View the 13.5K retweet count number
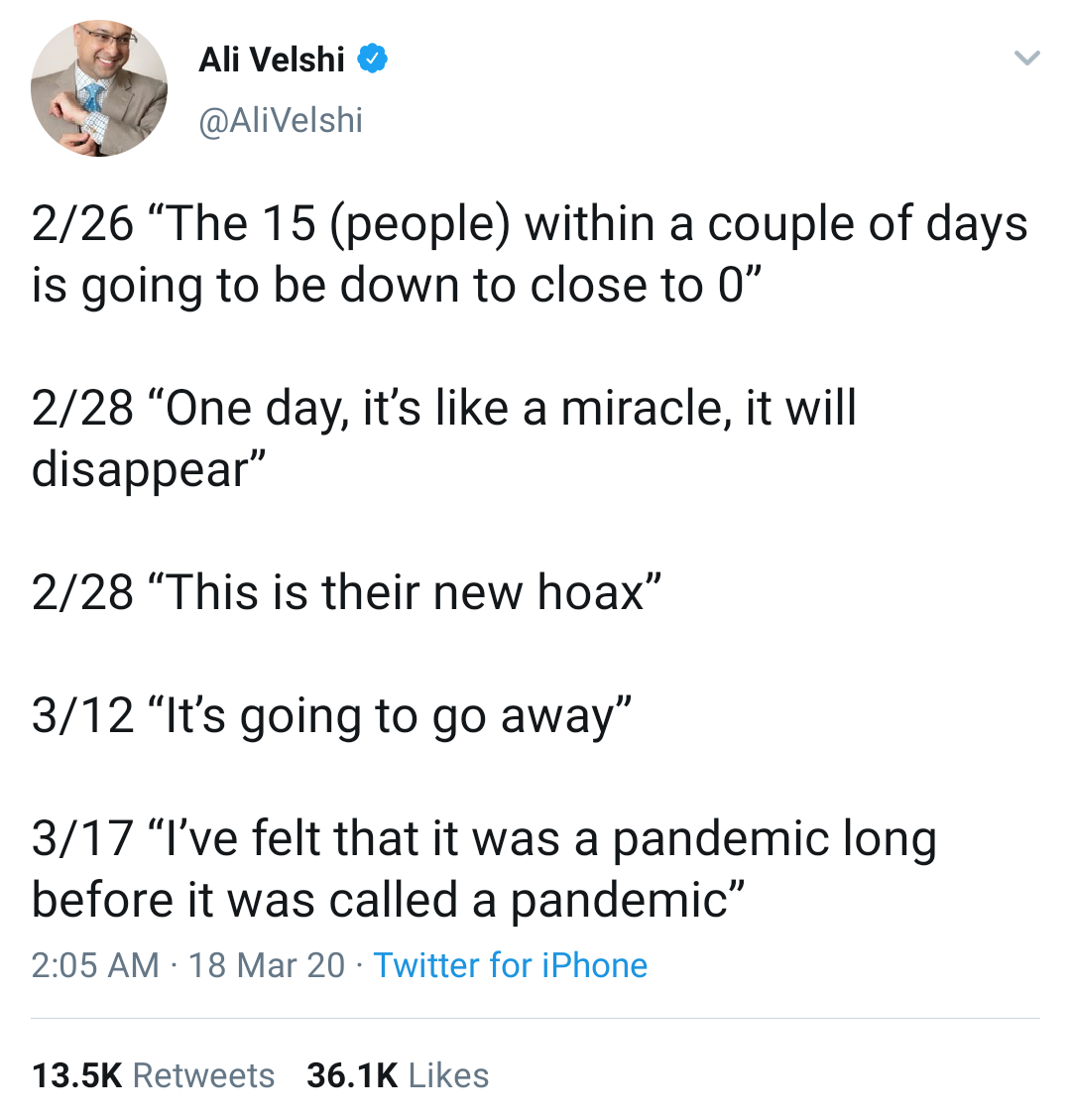 click(77, 1075)
